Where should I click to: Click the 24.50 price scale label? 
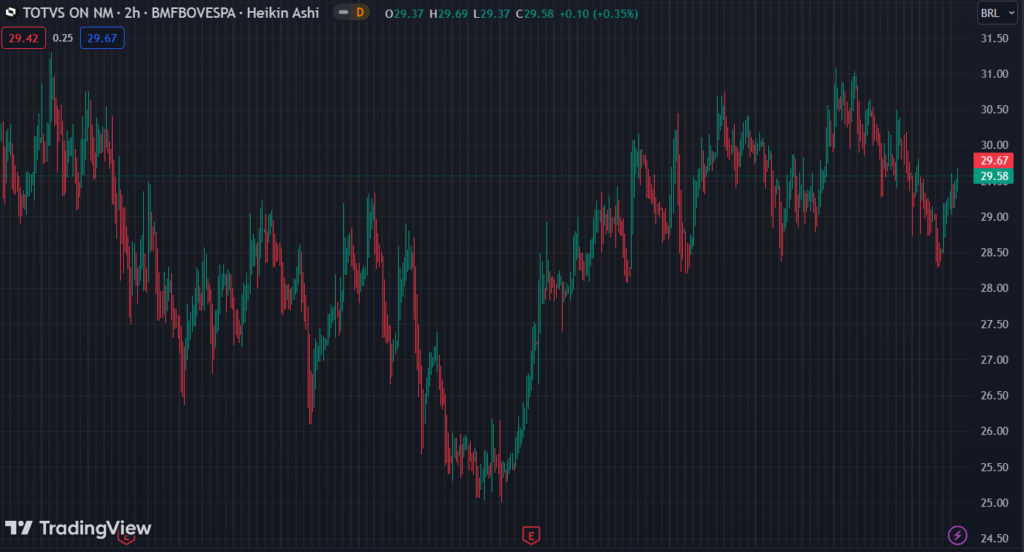click(995, 538)
